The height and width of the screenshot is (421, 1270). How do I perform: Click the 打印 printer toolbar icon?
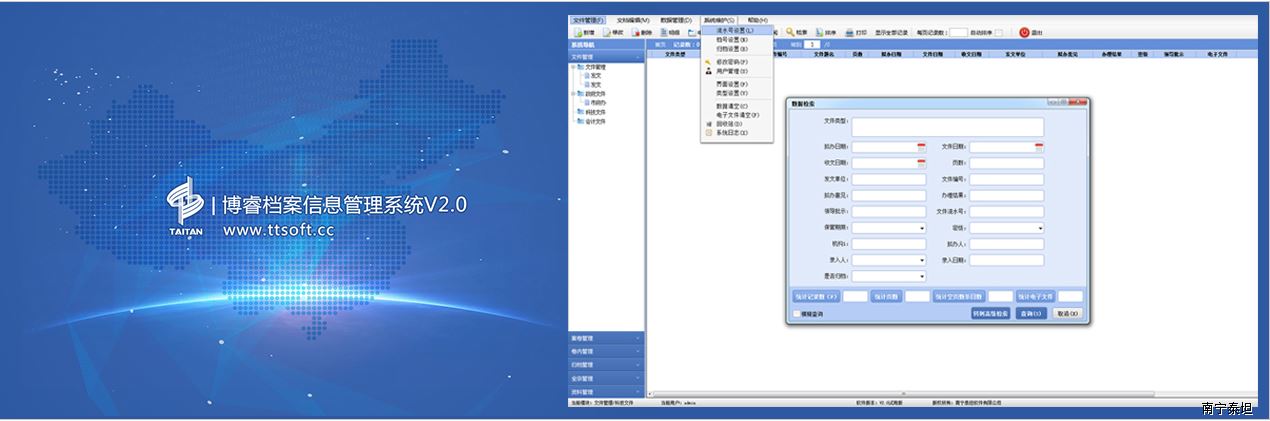849,32
